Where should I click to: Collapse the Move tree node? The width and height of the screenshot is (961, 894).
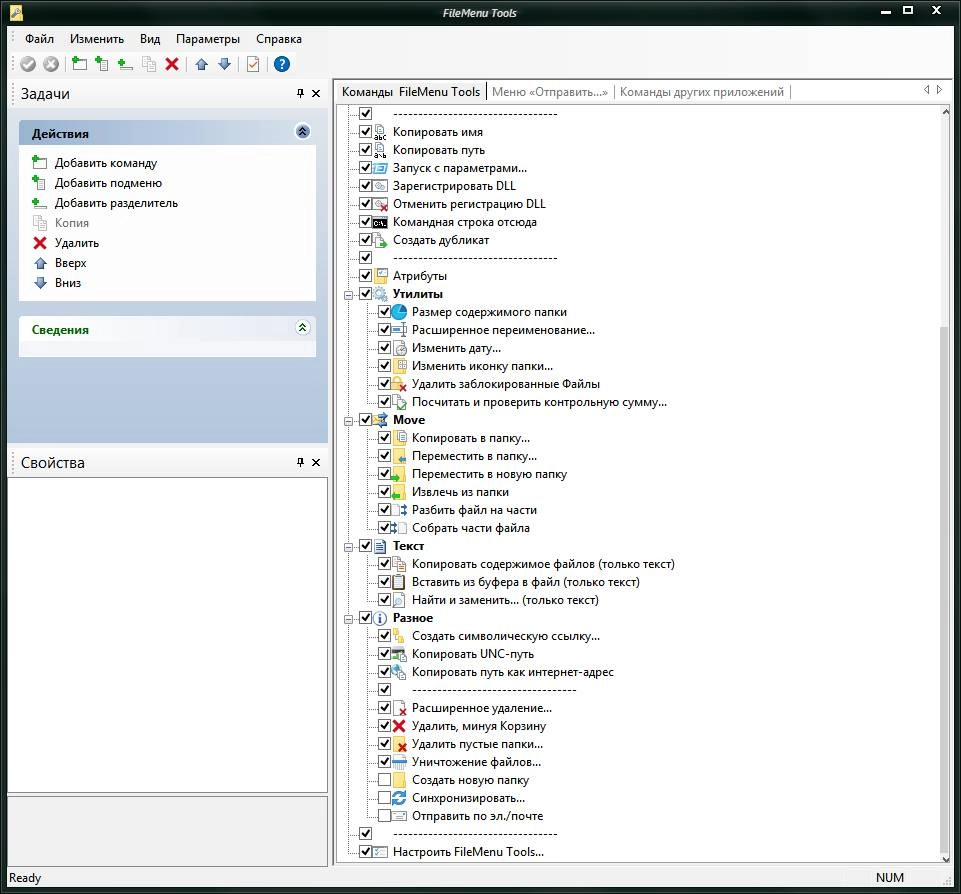coord(348,421)
